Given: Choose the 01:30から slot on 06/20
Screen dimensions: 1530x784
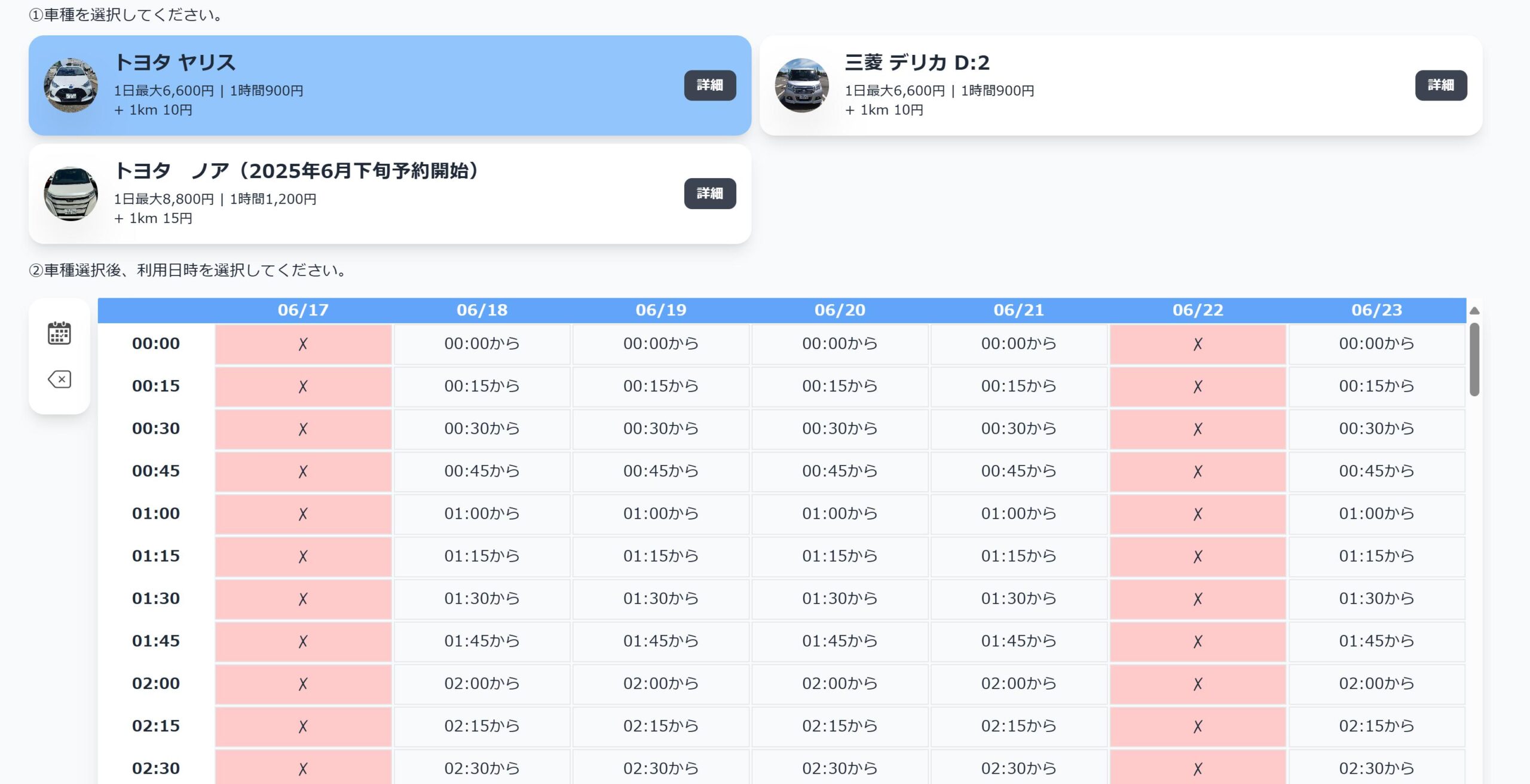Looking at the screenshot, I should click(840, 598).
